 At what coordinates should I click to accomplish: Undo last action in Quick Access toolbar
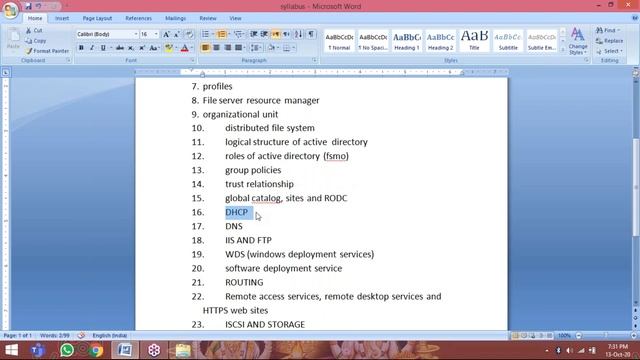pyautogui.click(x=38, y=6)
